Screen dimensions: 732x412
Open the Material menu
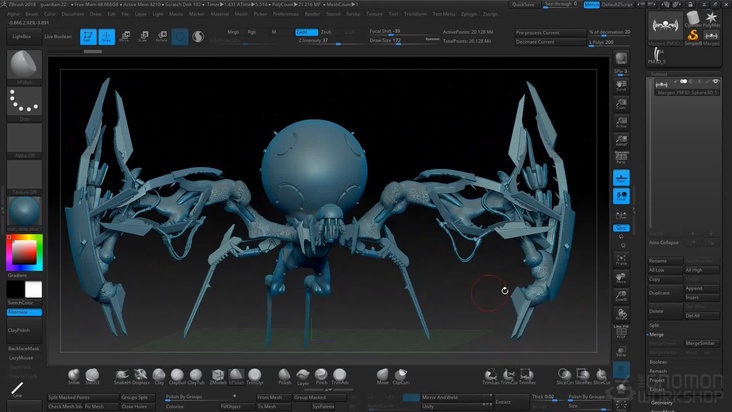click(x=219, y=14)
